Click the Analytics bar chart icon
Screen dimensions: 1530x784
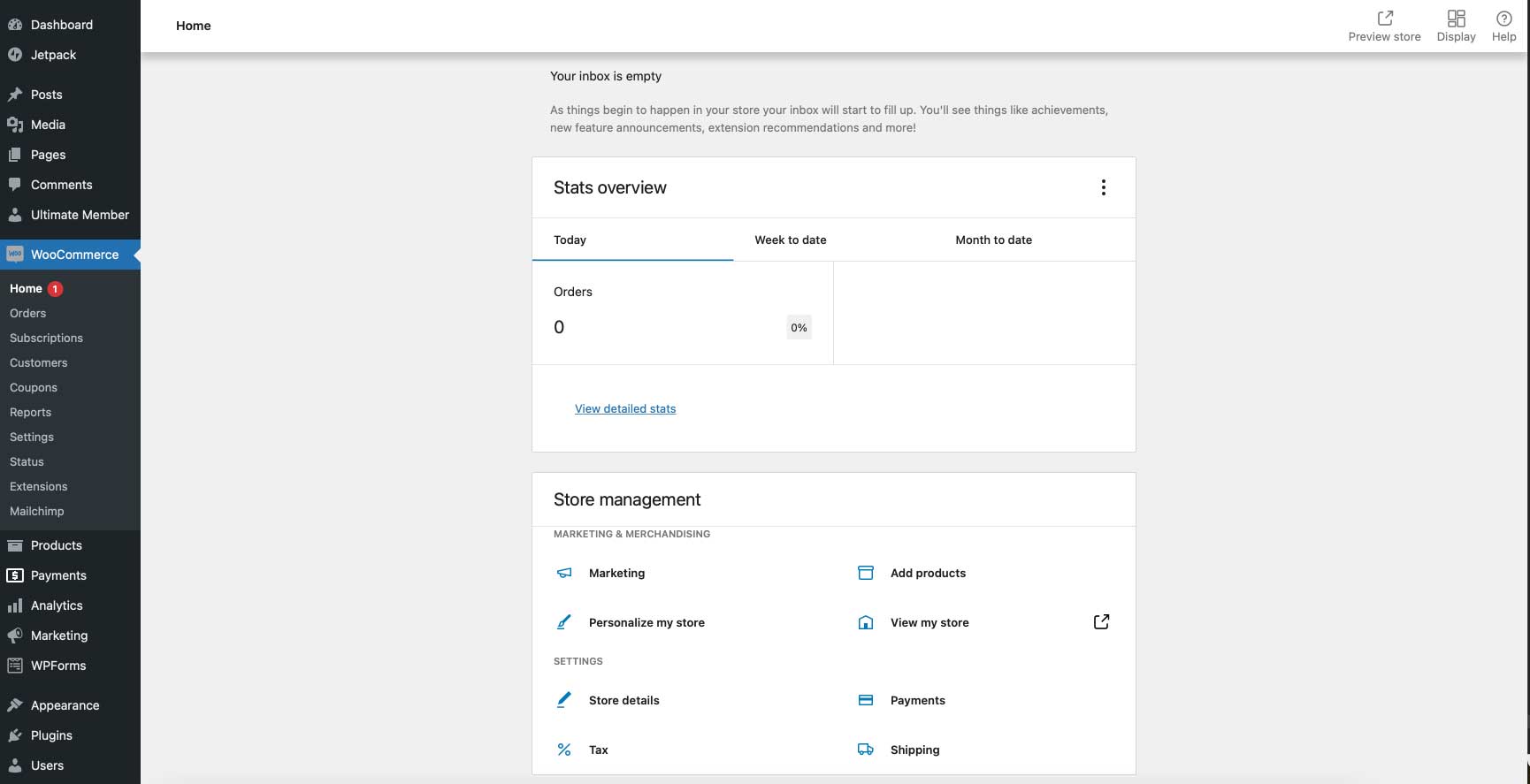[15, 605]
